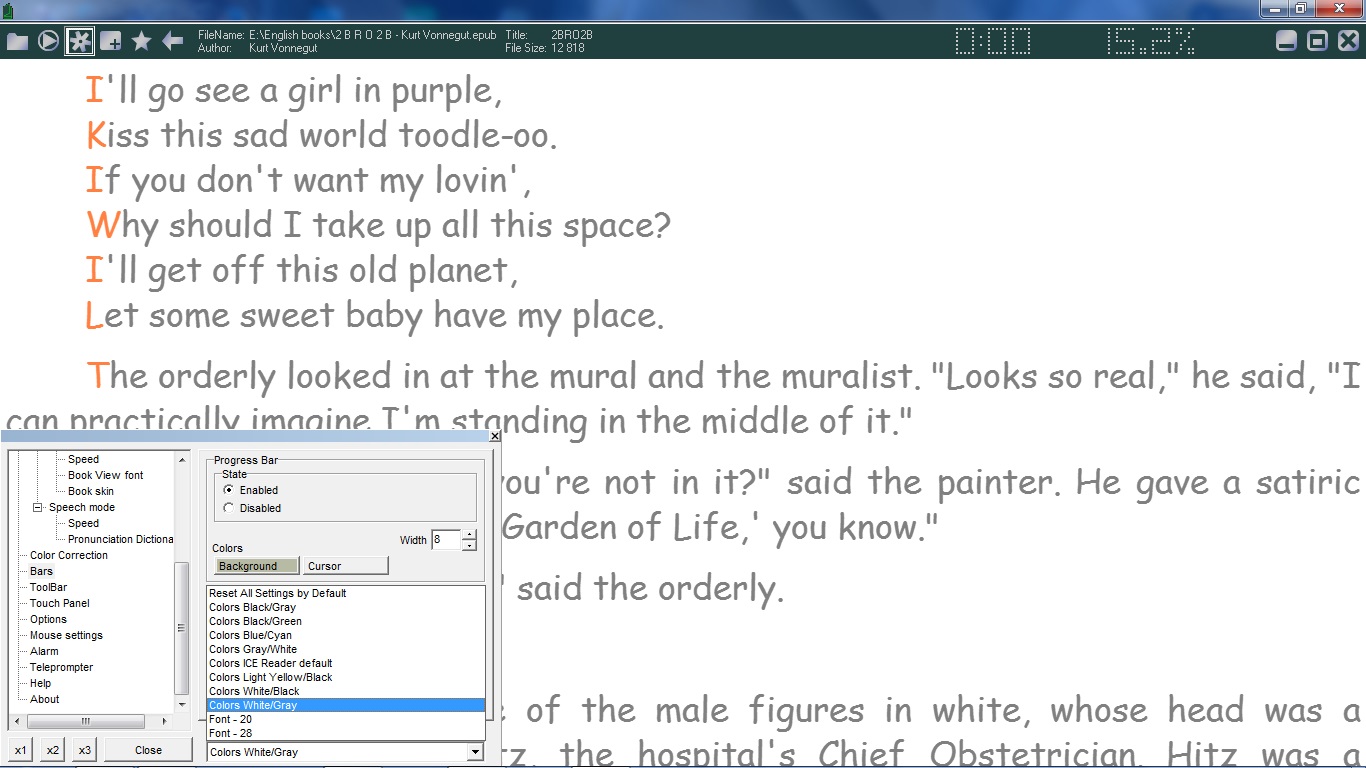Screen dimensions: 1366x768
Task: Click the tree horizontal scrollbar right arrow
Action: (165, 721)
